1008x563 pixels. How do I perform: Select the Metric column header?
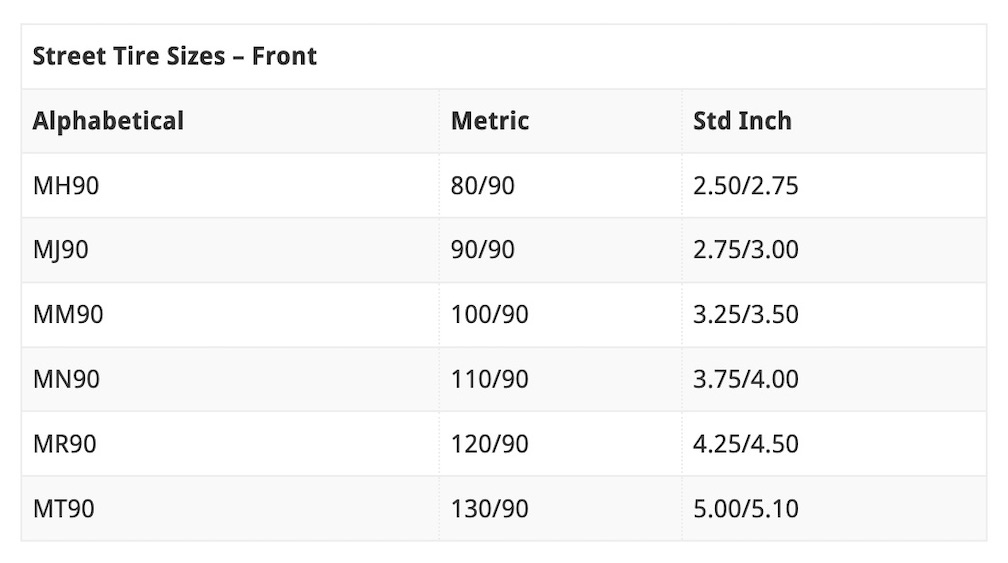(x=490, y=121)
